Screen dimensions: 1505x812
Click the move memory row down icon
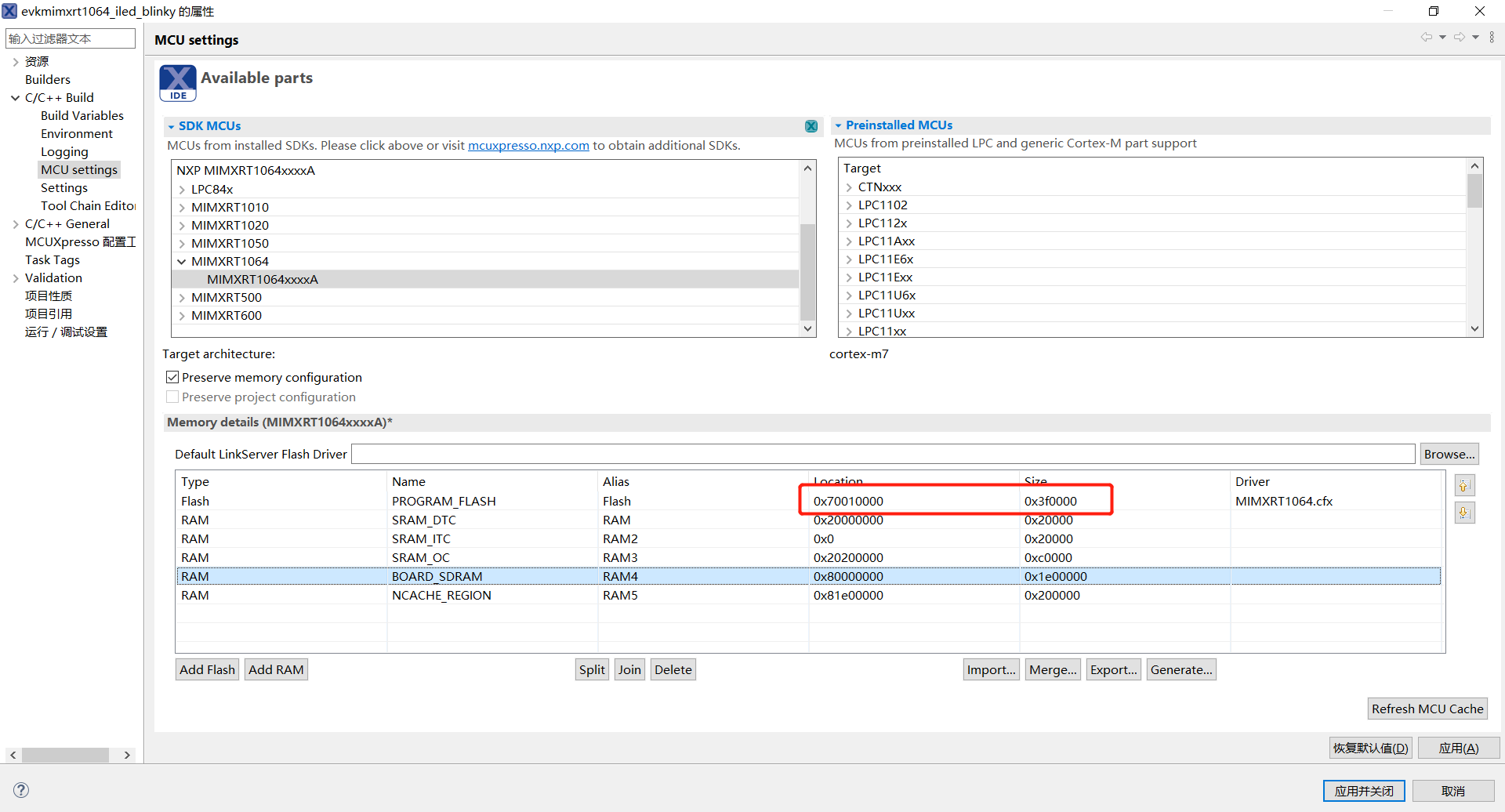1463,513
